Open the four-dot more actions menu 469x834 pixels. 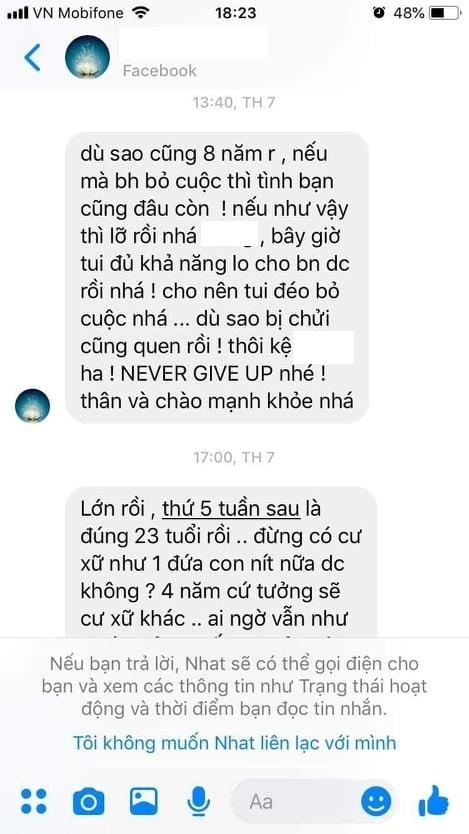click(34, 802)
